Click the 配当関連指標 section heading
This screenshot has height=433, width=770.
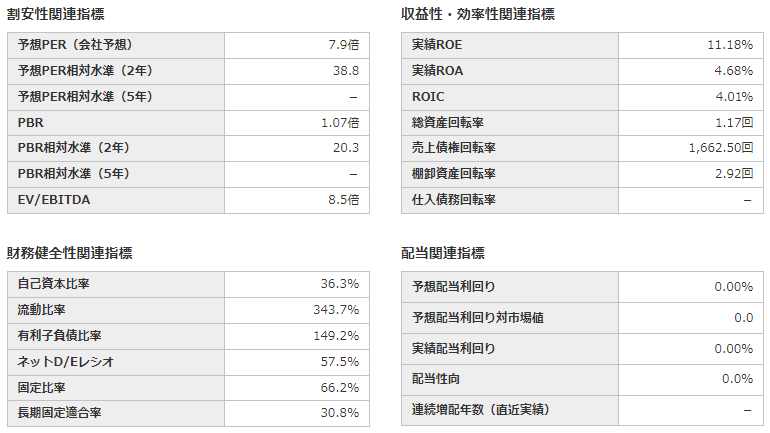(x=444, y=253)
